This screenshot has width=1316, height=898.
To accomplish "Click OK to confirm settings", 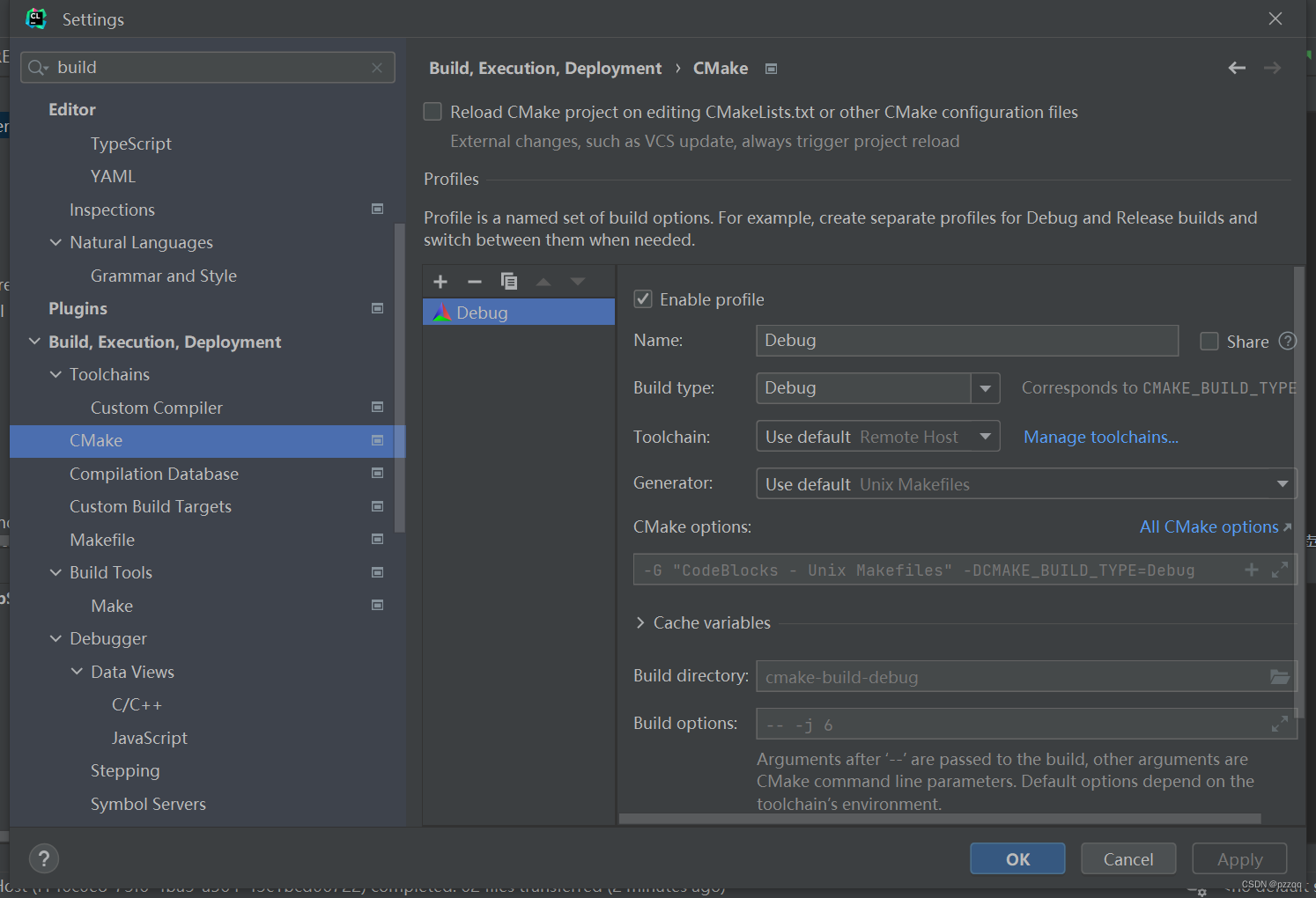I will (1017, 858).
